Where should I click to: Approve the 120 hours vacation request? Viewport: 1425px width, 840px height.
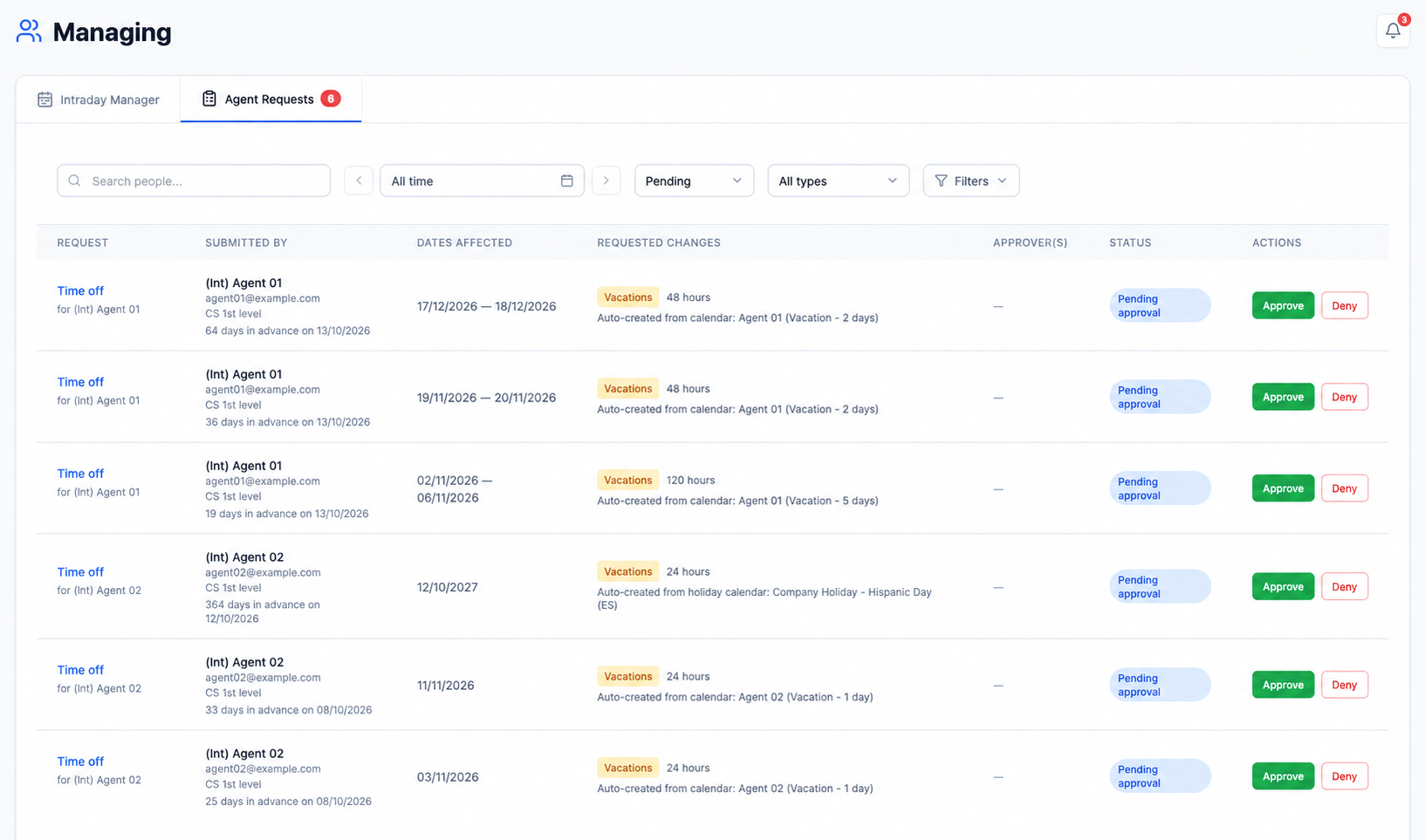[1283, 488]
